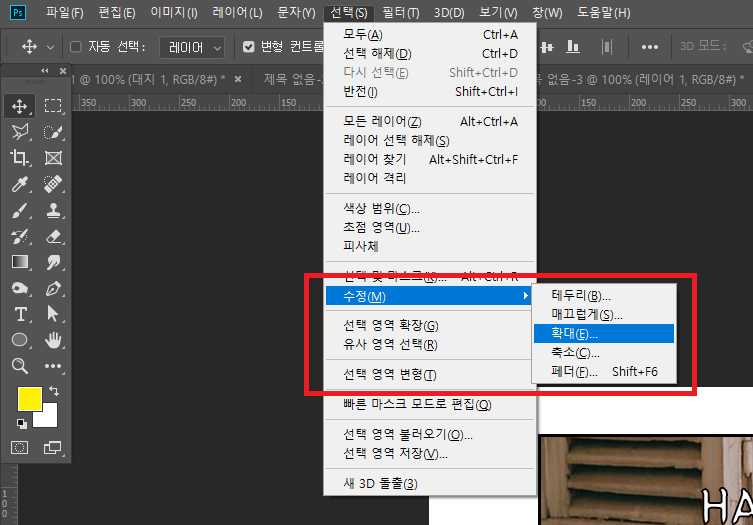Select the Crop tool

(20, 158)
